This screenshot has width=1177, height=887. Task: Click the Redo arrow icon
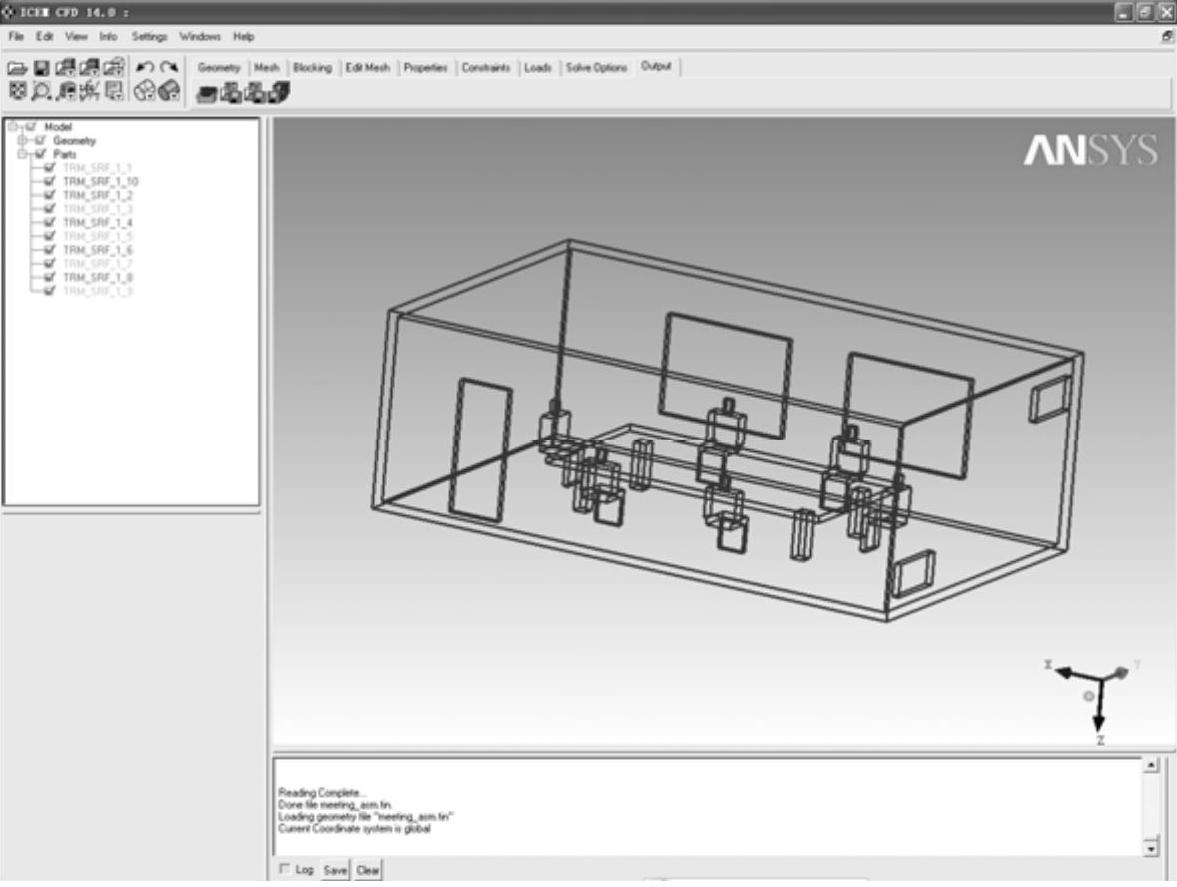[x=167, y=69]
